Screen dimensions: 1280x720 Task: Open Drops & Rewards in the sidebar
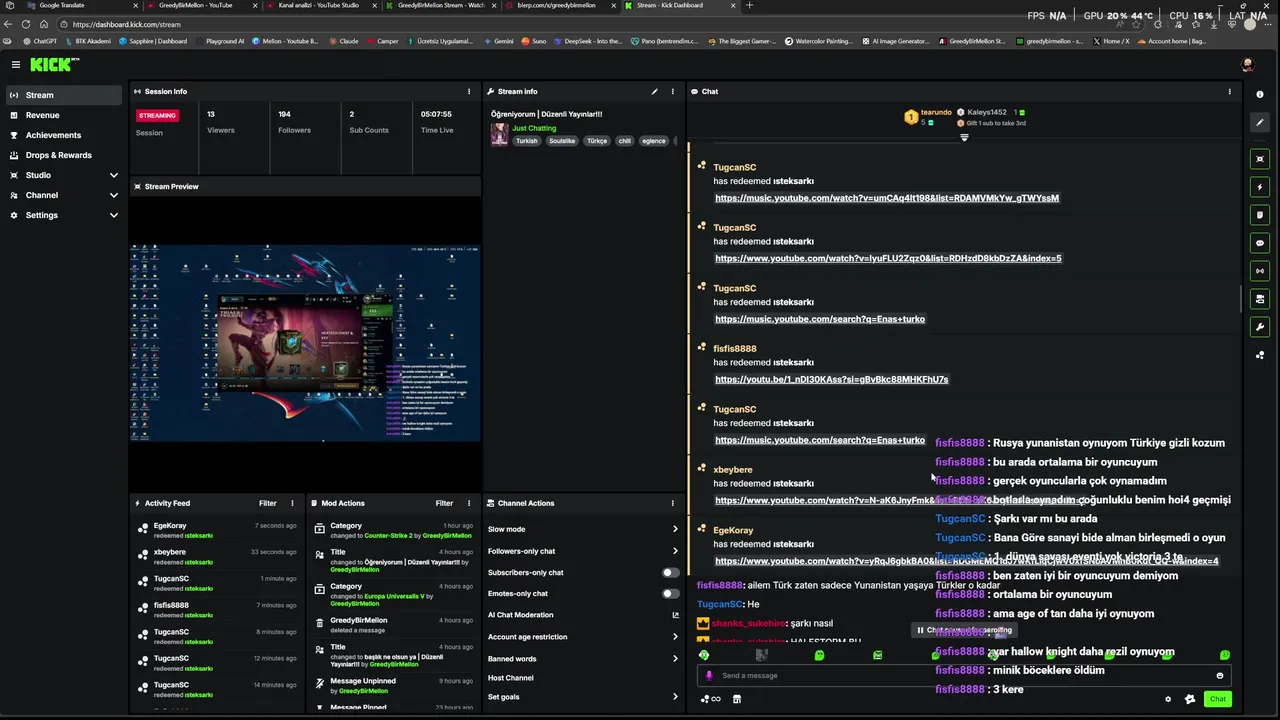click(x=64, y=155)
